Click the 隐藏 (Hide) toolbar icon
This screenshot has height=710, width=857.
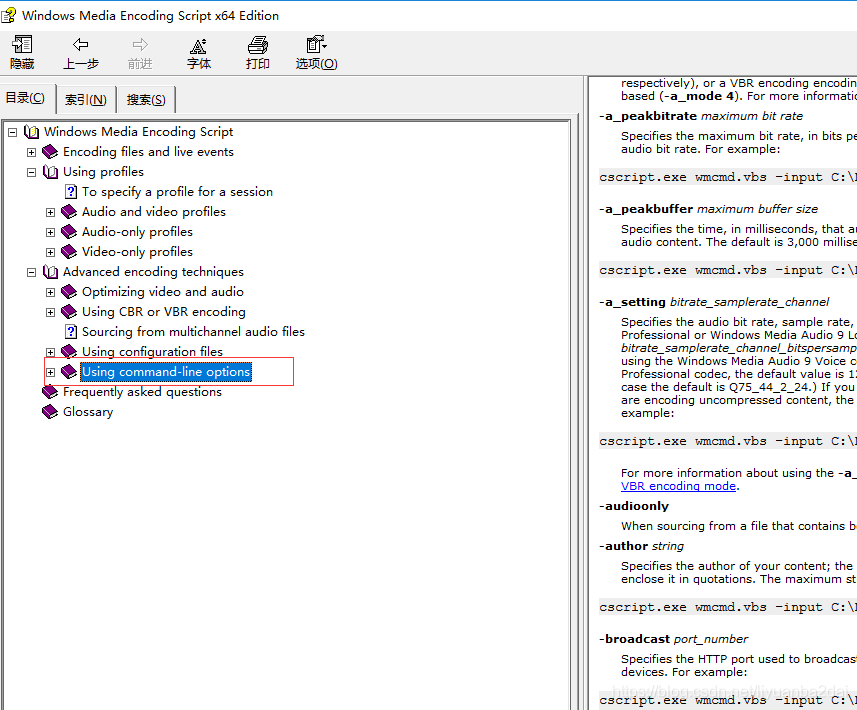pos(22,44)
